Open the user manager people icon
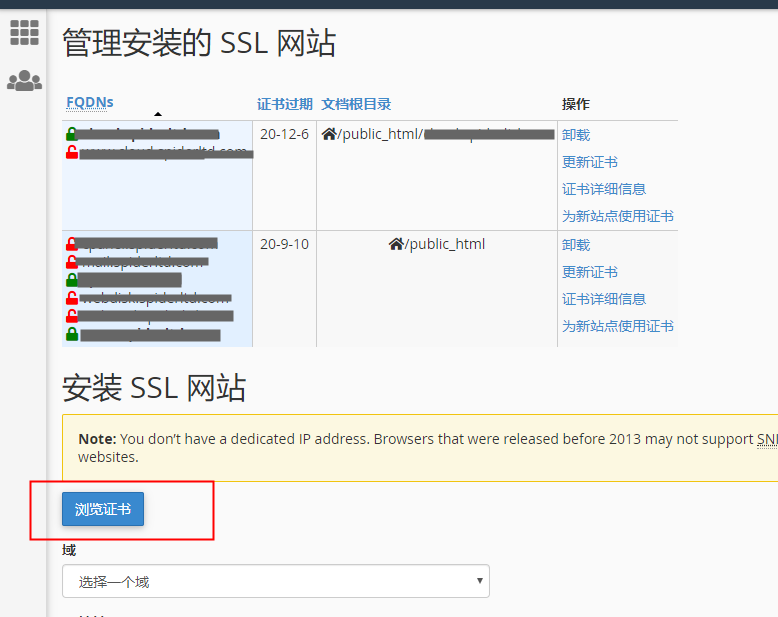 [24, 80]
